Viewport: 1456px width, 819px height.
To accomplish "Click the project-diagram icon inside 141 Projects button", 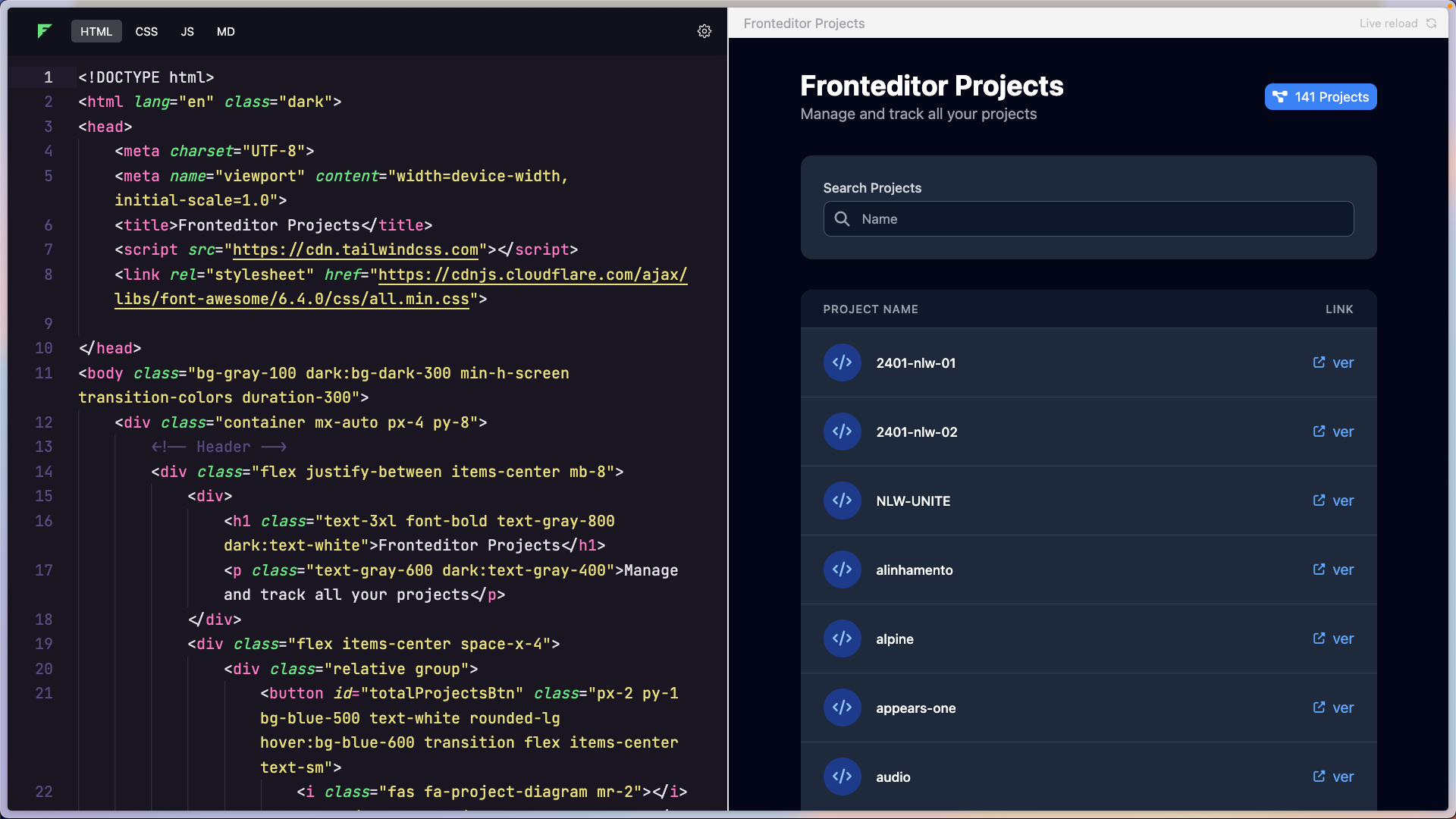I will click(x=1280, y=96).
